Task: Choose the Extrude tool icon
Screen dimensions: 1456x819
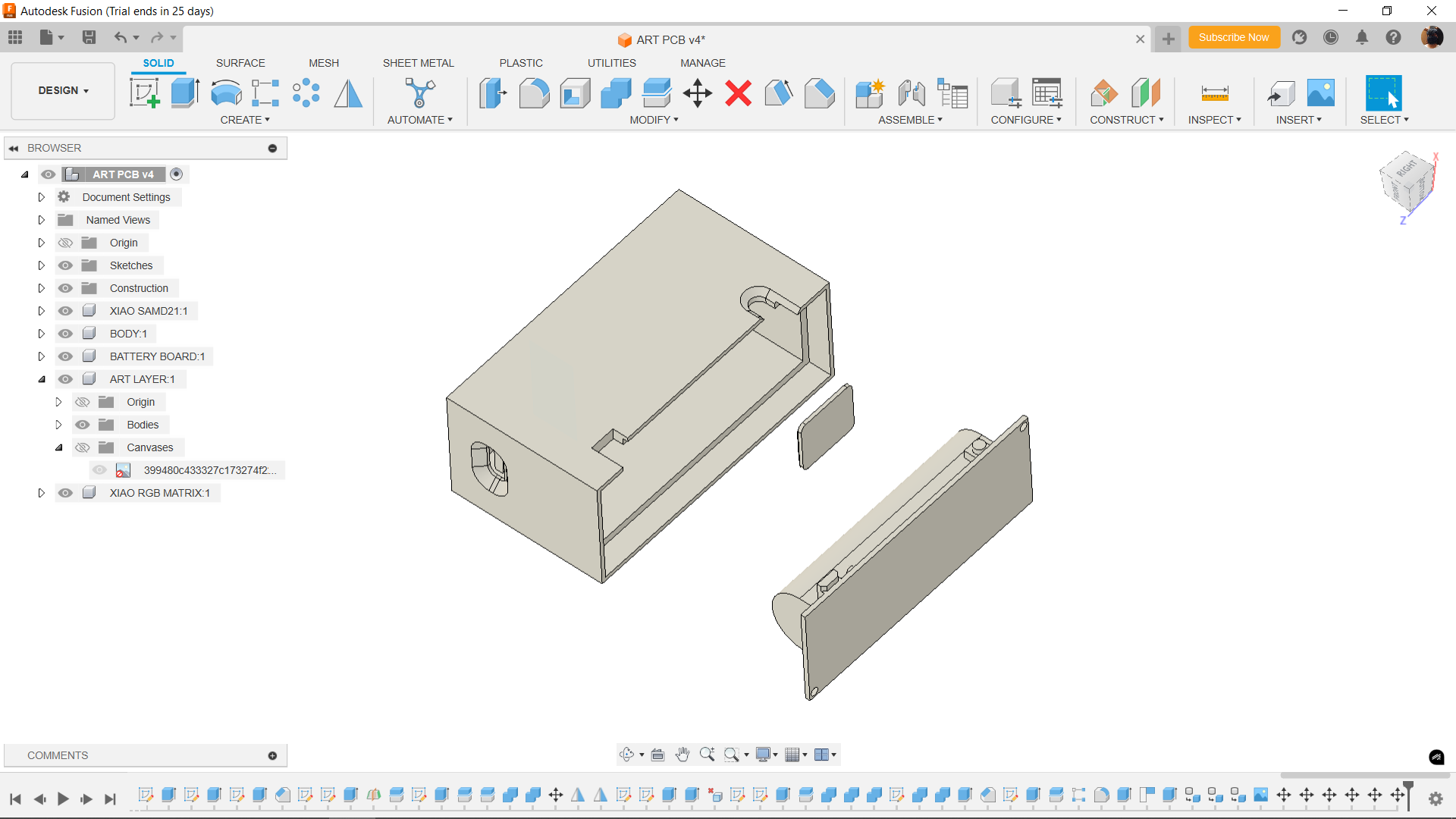Action: tap(185, 93)
